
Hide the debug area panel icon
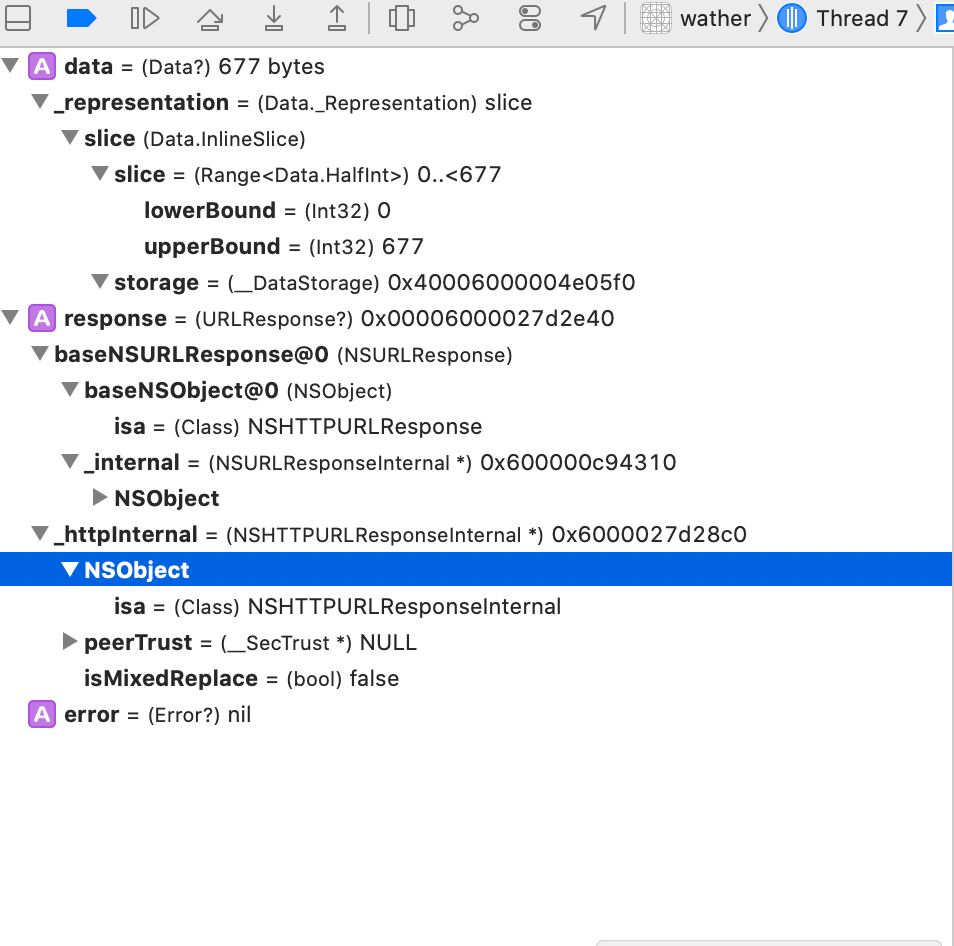[x=18, y=18]
